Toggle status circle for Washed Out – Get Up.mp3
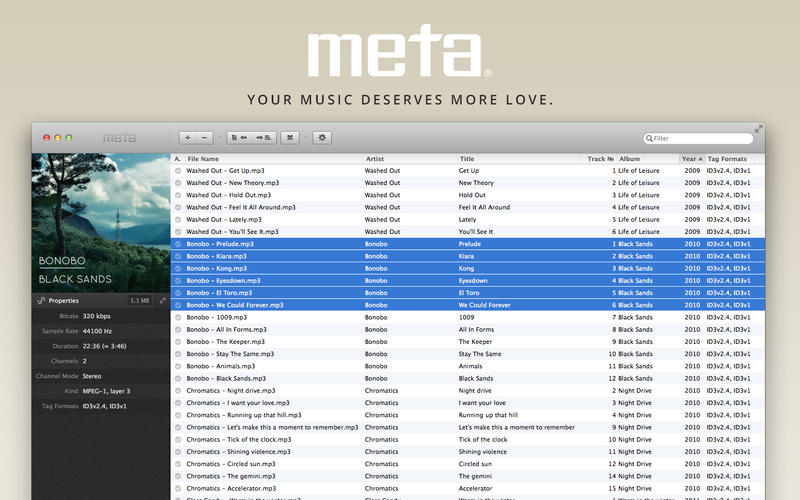Image resolution: width=800 pixels, height=500 pixels. (x=178, y=171)
